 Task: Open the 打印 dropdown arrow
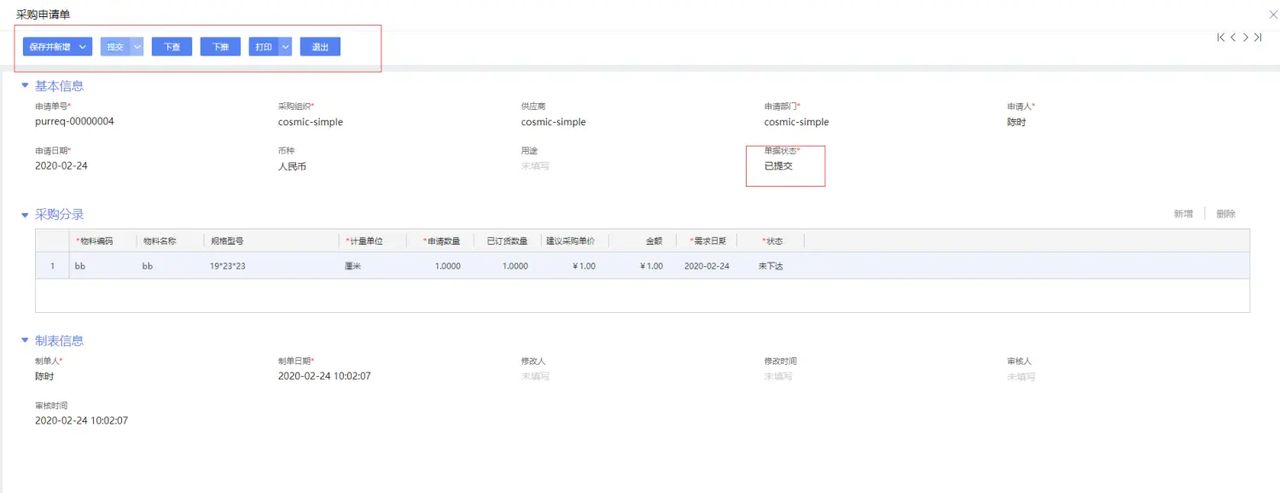point(285,47)
